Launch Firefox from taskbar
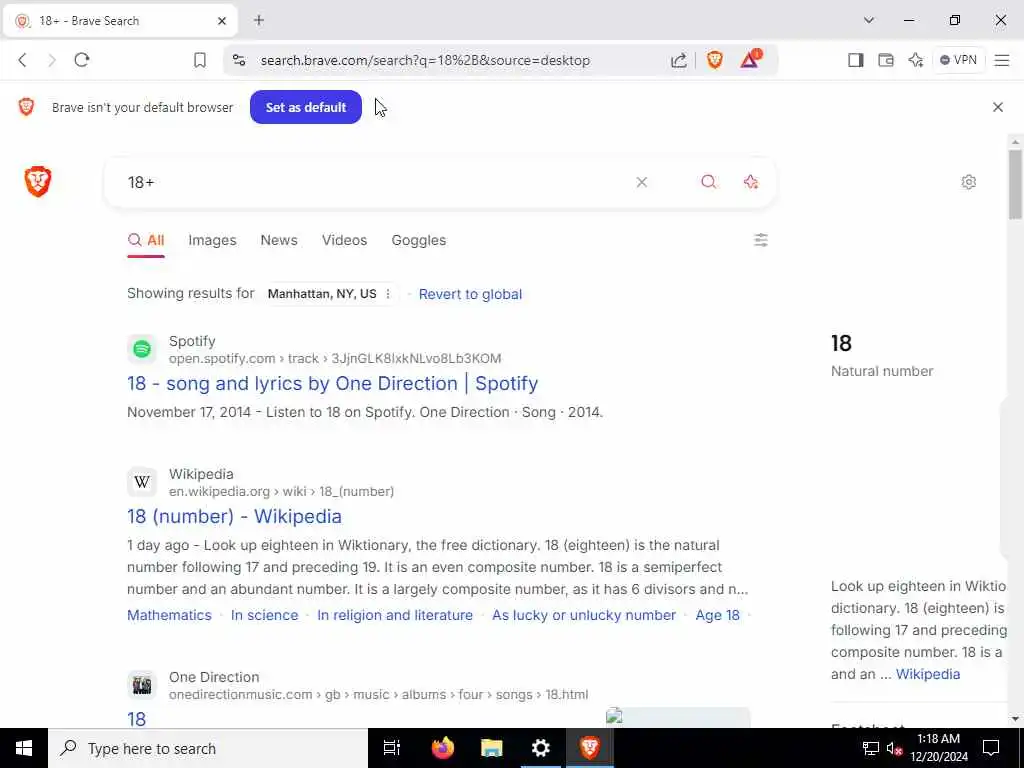This screenshot has width=1024, height=768. point(443,748)
